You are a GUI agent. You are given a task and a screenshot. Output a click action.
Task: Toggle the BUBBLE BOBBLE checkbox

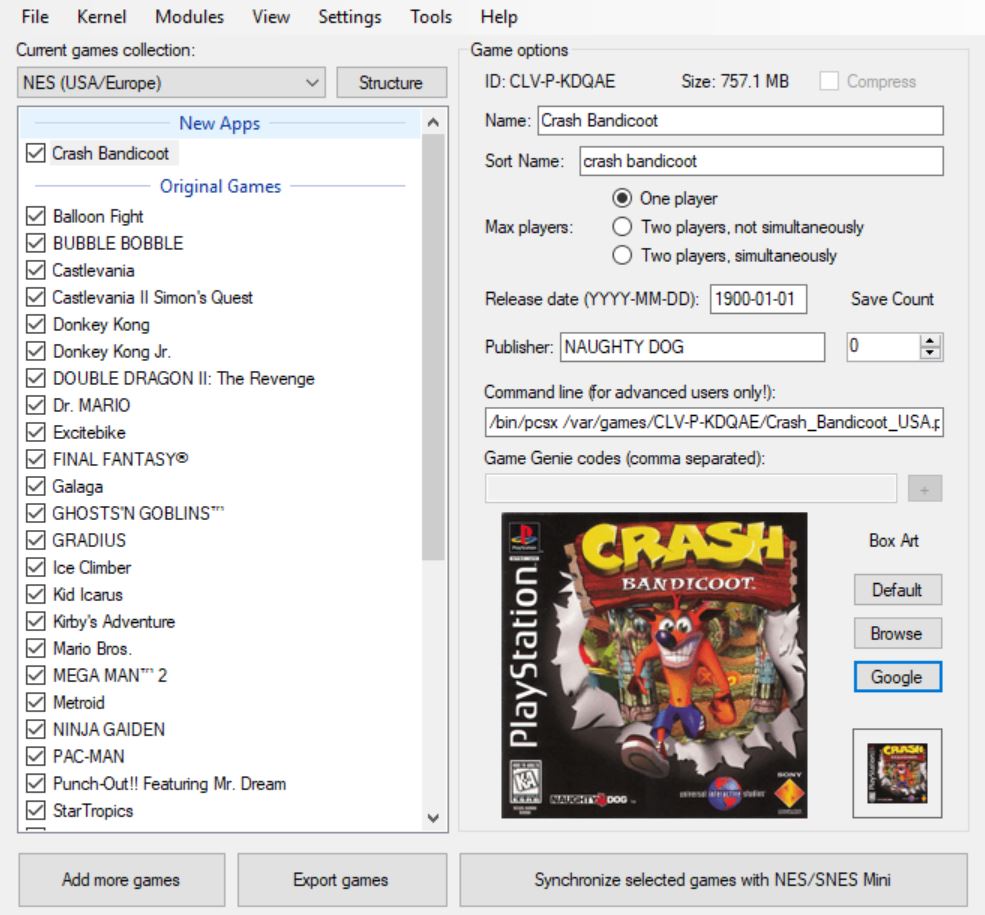36,243
